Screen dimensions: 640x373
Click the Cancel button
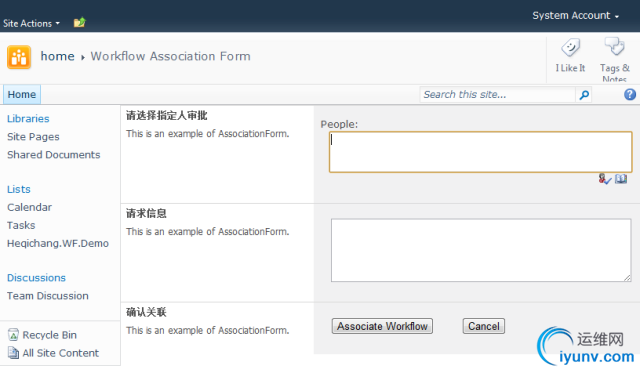point(484,326)
